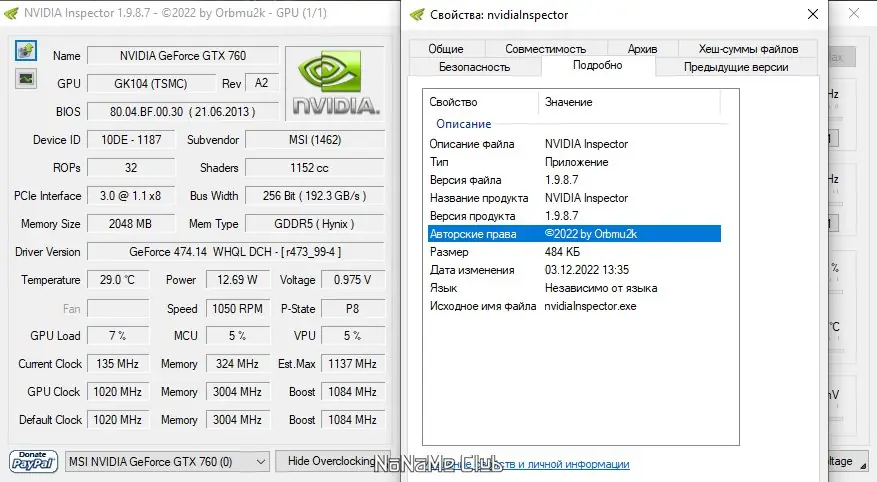Click the Memory Size field 2048 MB
Viewport: 877px width, 482px height.
pos(131,224)
